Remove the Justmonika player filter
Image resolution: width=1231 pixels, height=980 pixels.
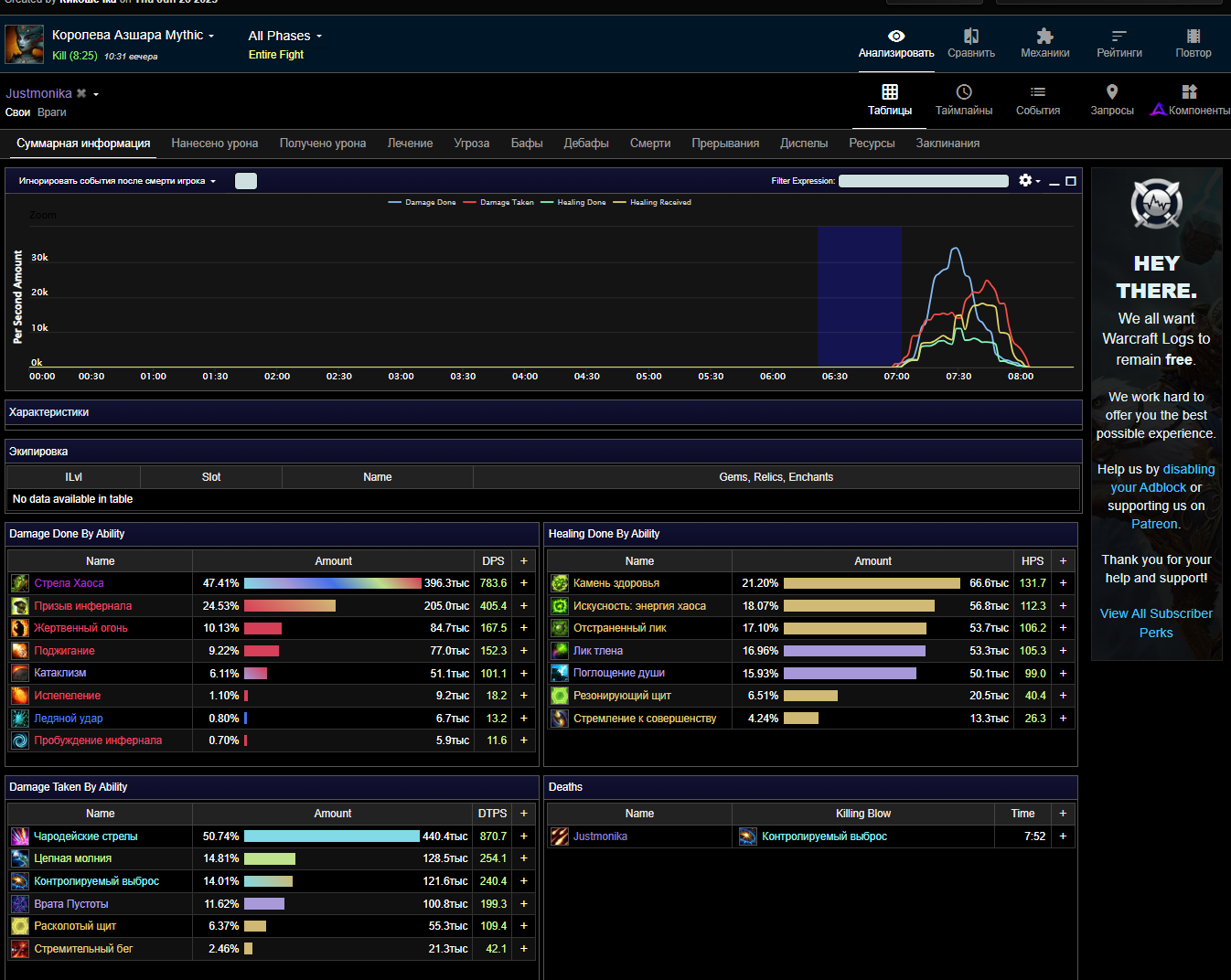(81, 93)
